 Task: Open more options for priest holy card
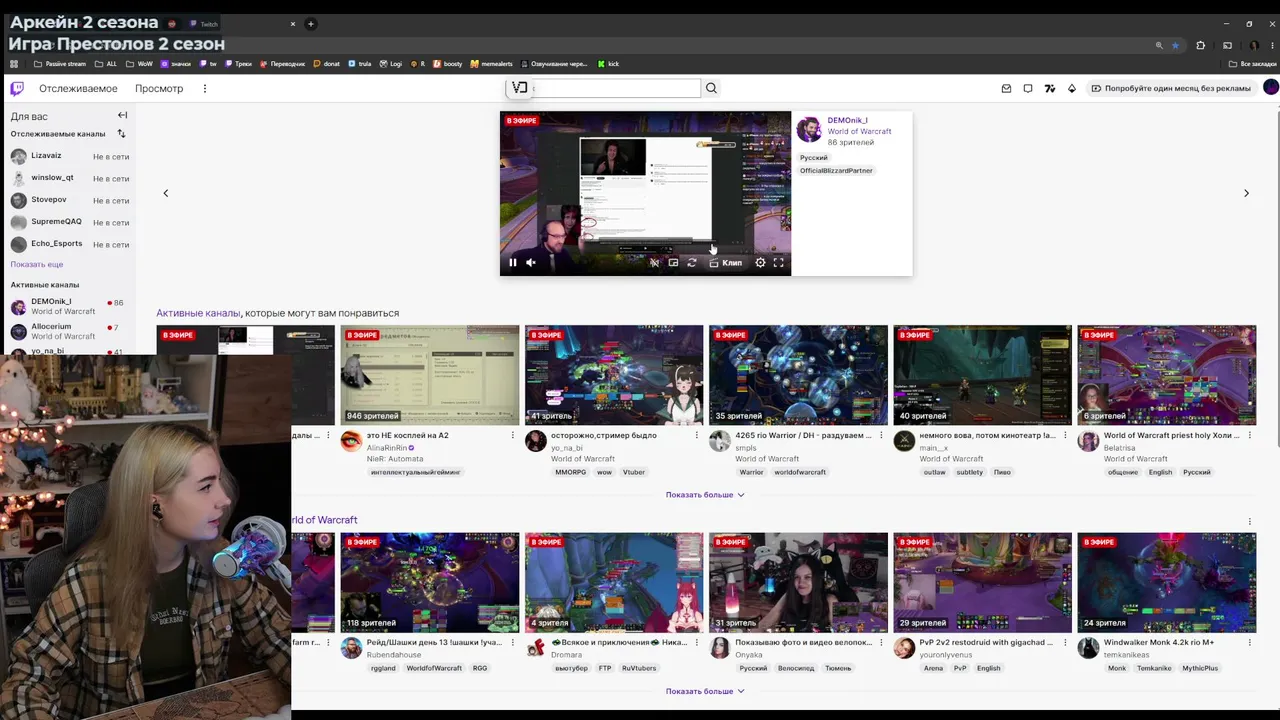click(1249, 435)
